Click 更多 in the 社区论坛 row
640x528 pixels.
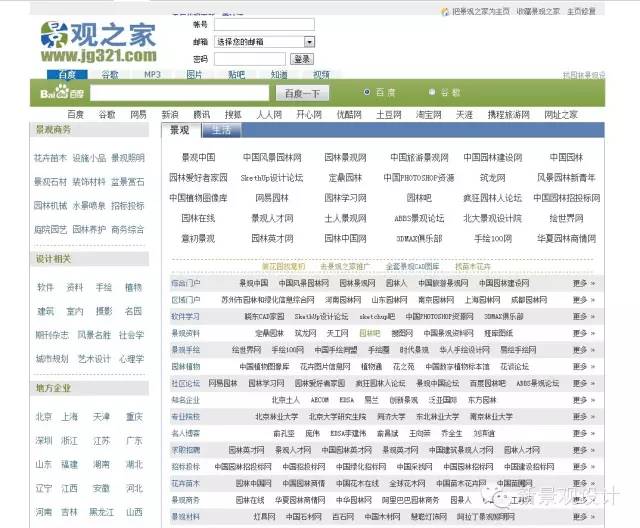tap(584, 384)
